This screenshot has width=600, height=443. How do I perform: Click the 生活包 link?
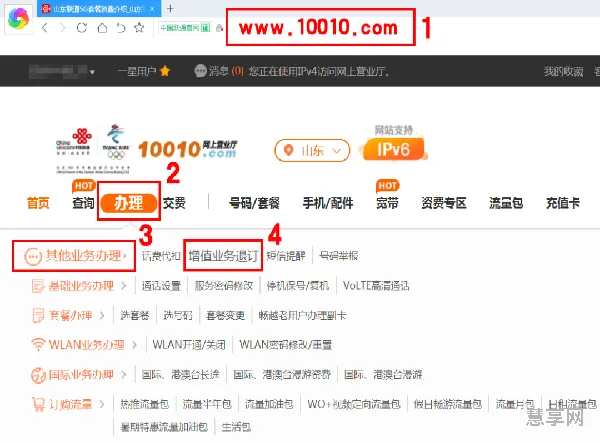236,427
